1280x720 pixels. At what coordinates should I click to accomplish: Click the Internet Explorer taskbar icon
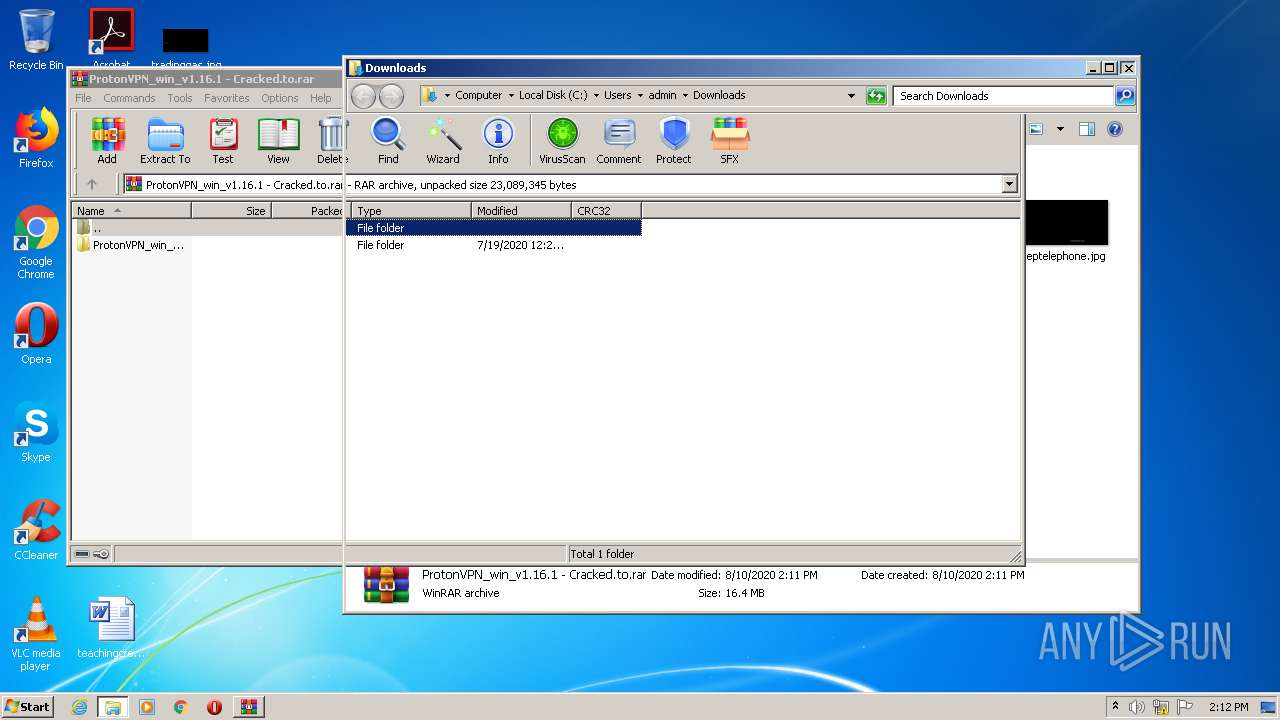coord(79,707)
